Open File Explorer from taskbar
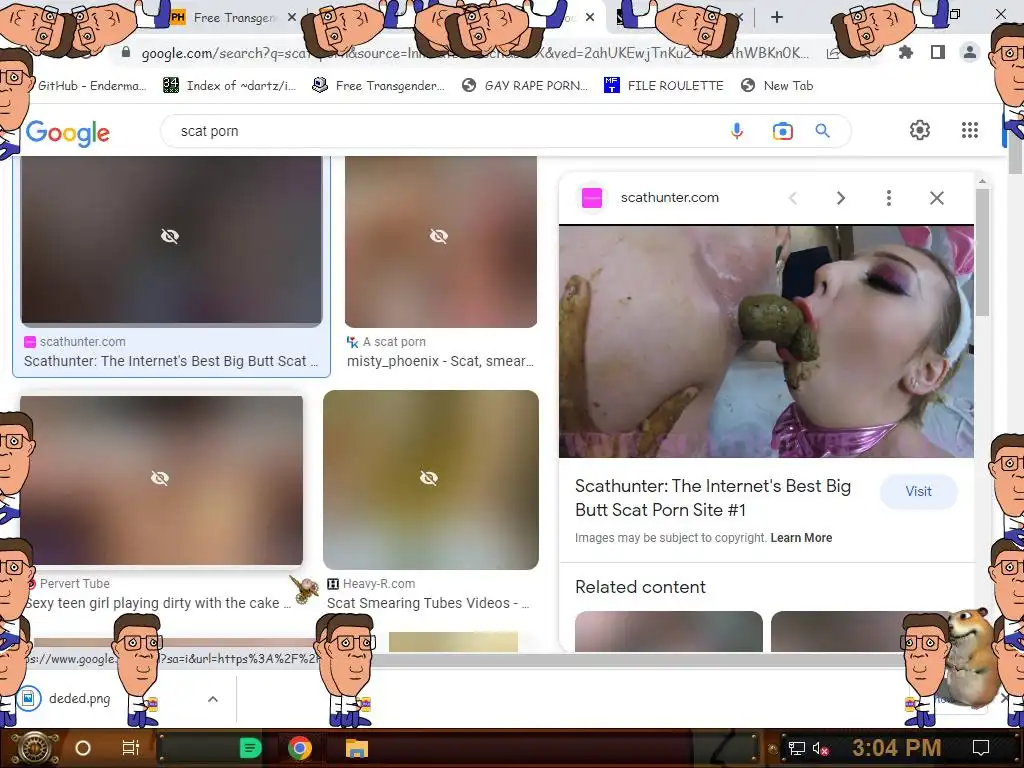This screenshot has width=1024, height=768. click(357, 748)
